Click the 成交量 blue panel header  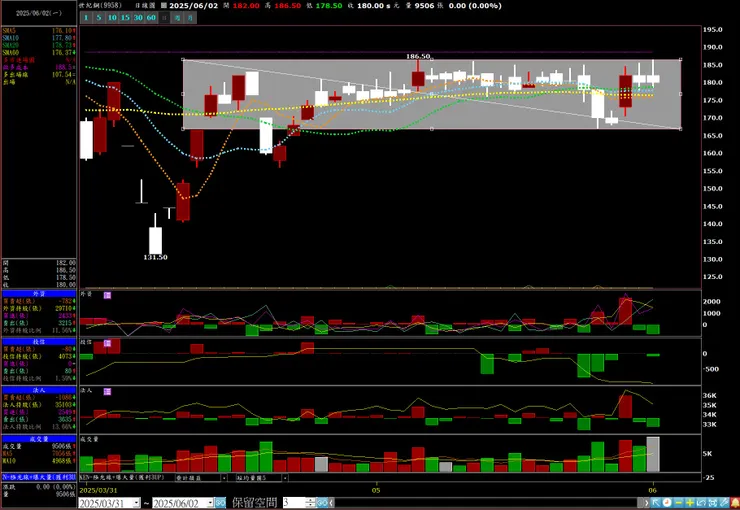39,439
